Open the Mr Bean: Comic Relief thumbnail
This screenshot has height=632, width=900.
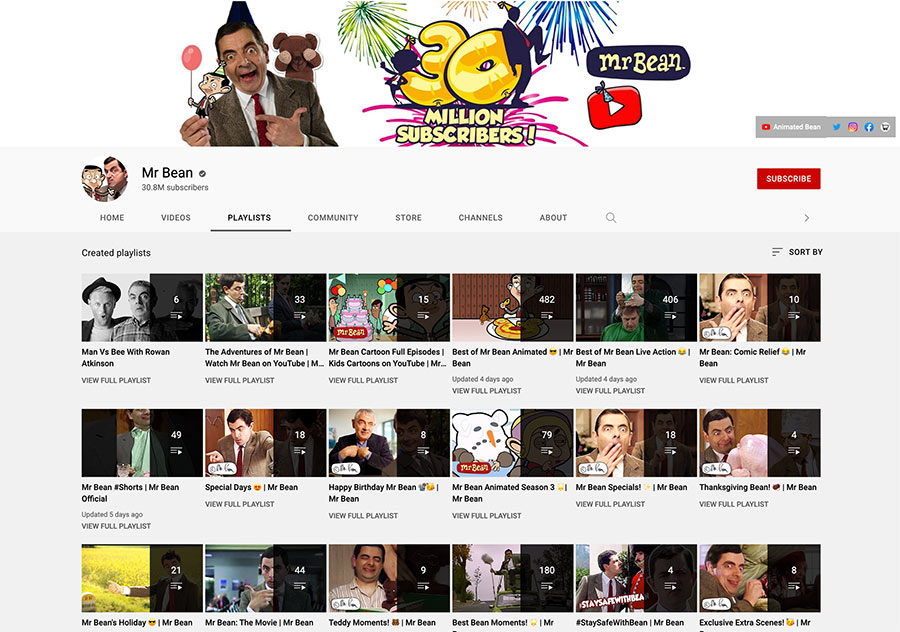[x=760, y=308]
